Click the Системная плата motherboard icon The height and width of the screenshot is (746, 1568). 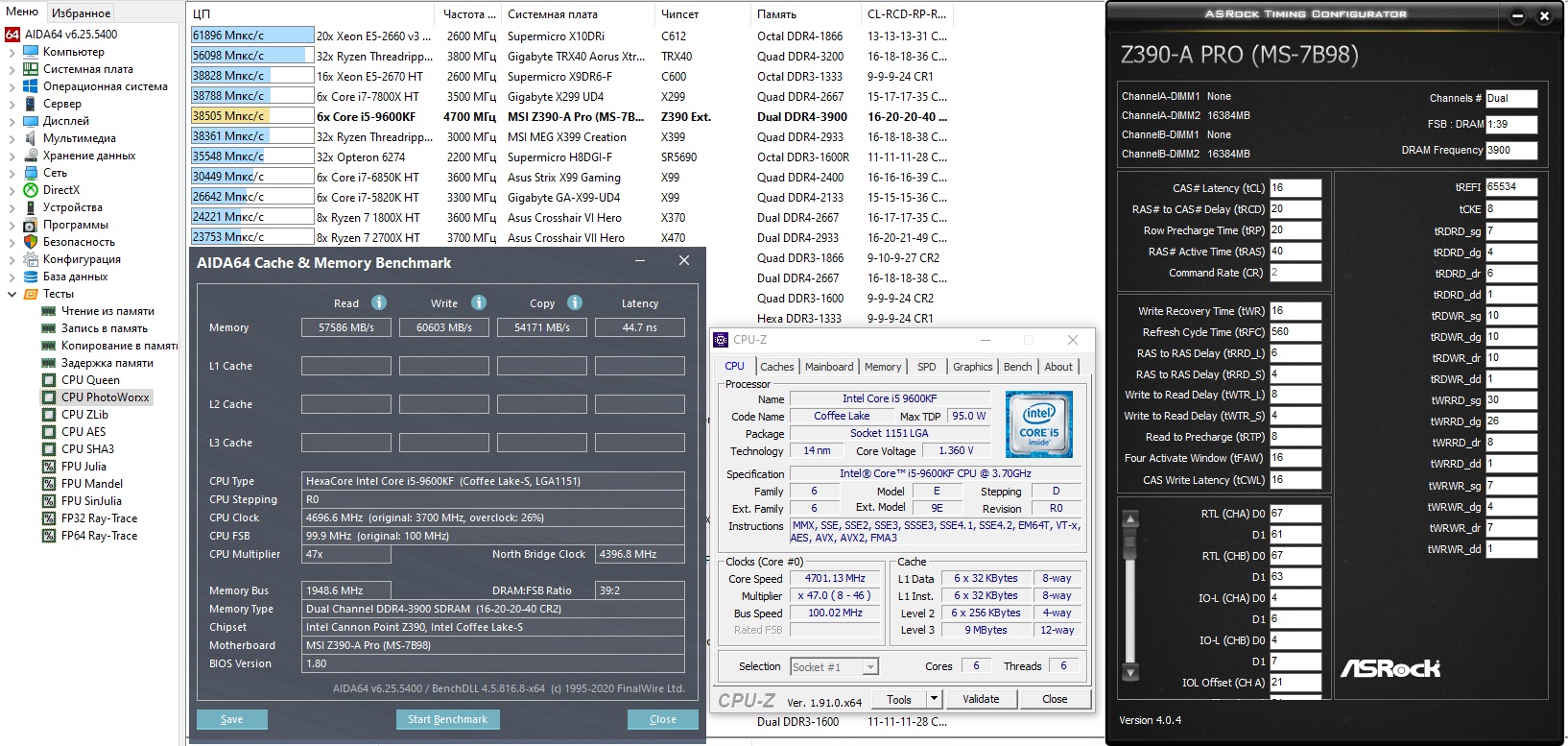point(31,69)
